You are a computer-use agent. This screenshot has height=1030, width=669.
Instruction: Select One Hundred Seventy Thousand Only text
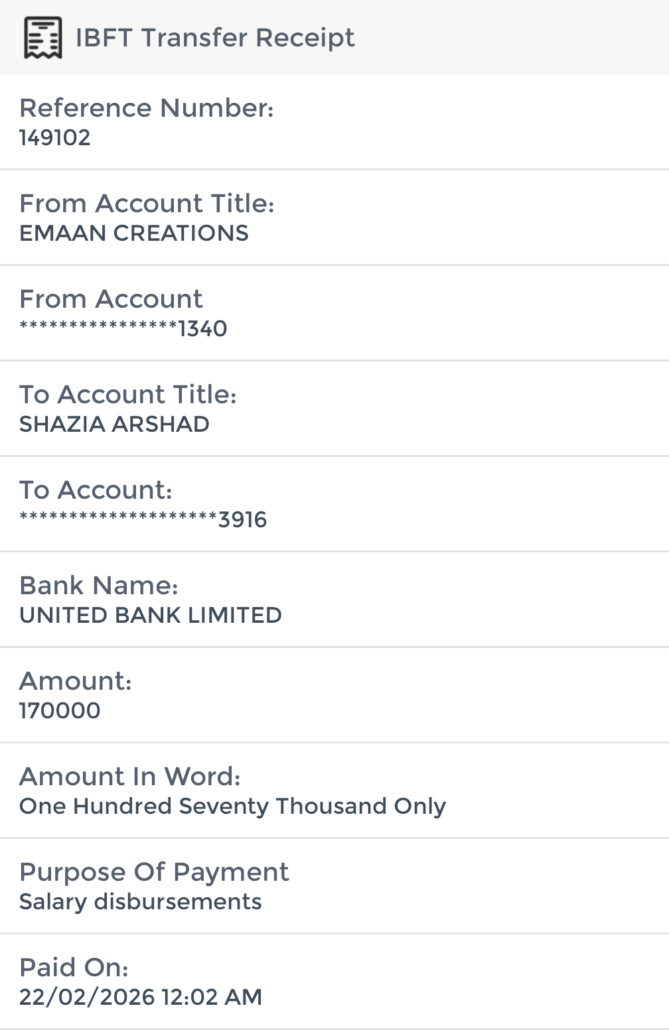[x=232, y=806]
